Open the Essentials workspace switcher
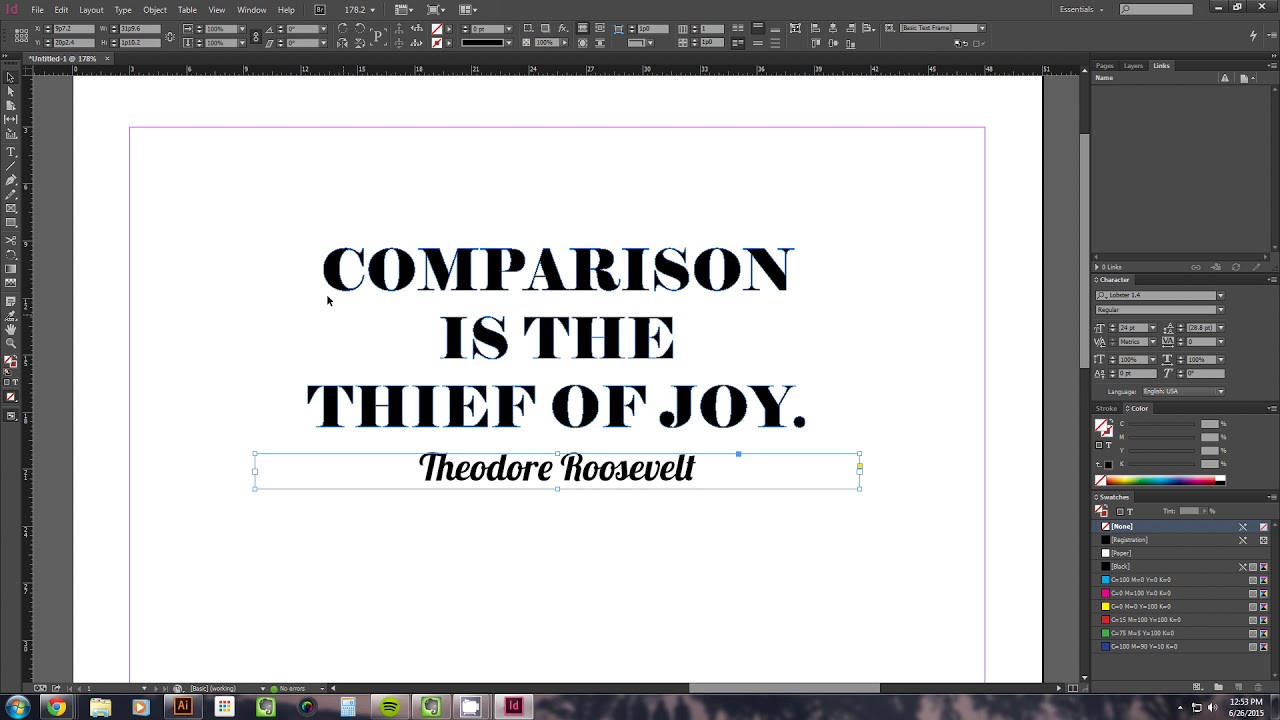This screenshot has height=720, width=1280. coord(1082,10)
